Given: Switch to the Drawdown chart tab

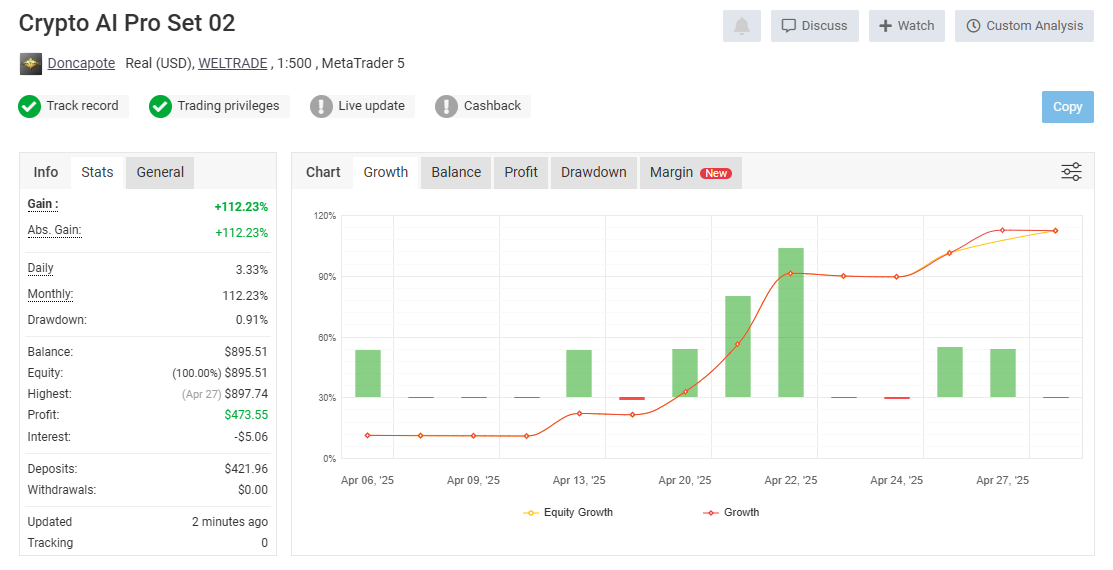Looking at the screenshot, I should pyautogui.click(x=593, y=172).
